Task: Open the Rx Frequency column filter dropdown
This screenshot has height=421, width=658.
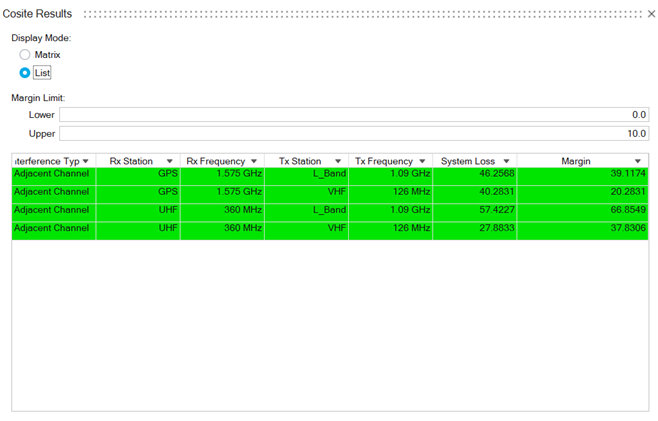Action: pos(254,161)
